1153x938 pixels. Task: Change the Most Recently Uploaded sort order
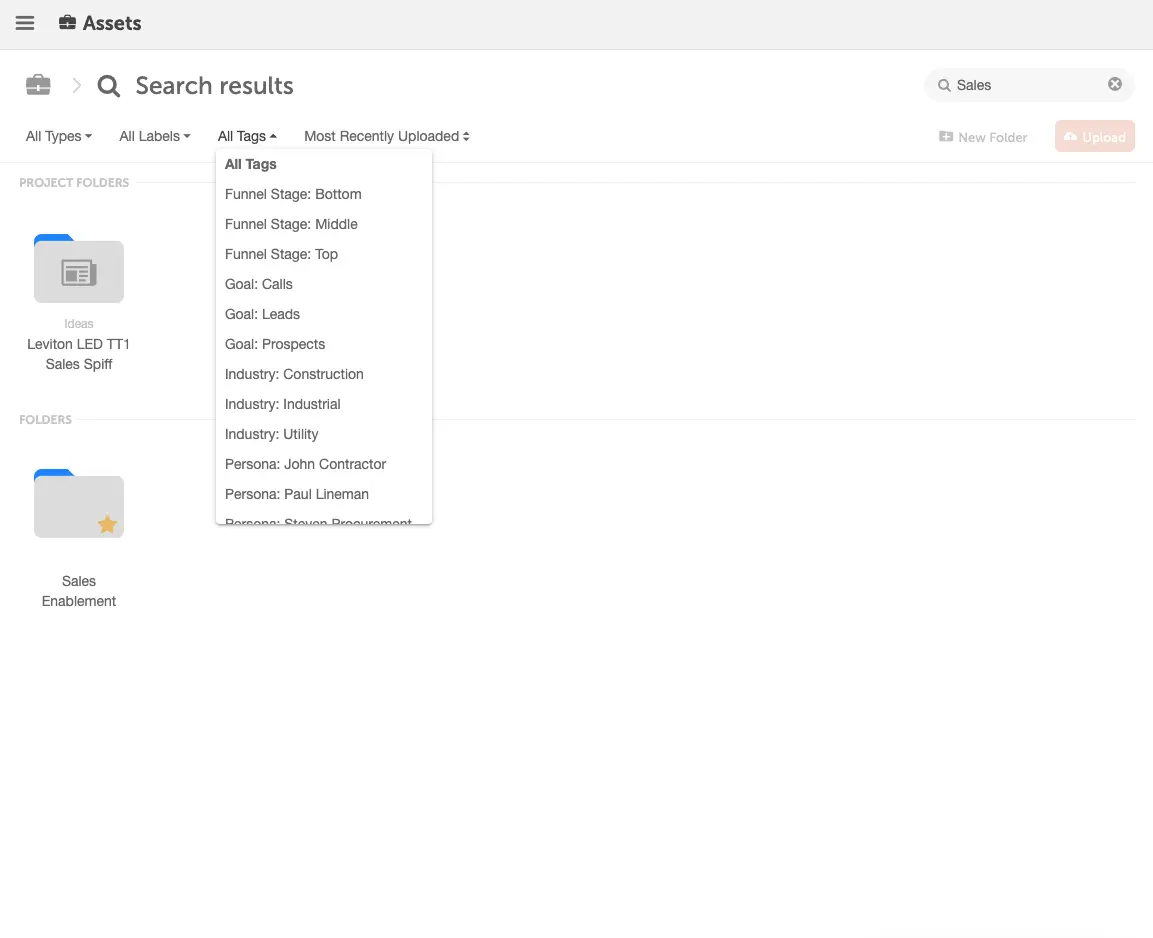click(x=387, y=136)
